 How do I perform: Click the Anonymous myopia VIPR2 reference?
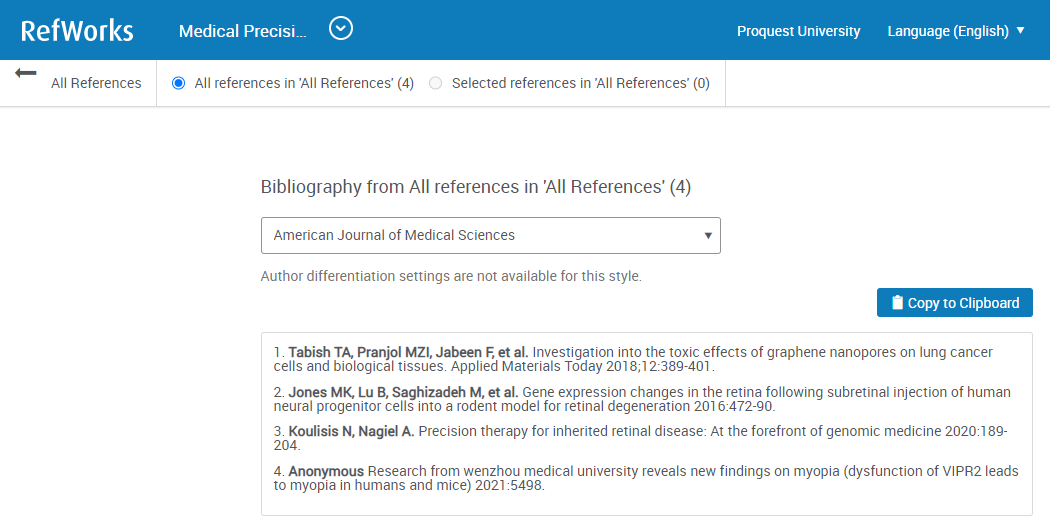[x=640, y=478]
